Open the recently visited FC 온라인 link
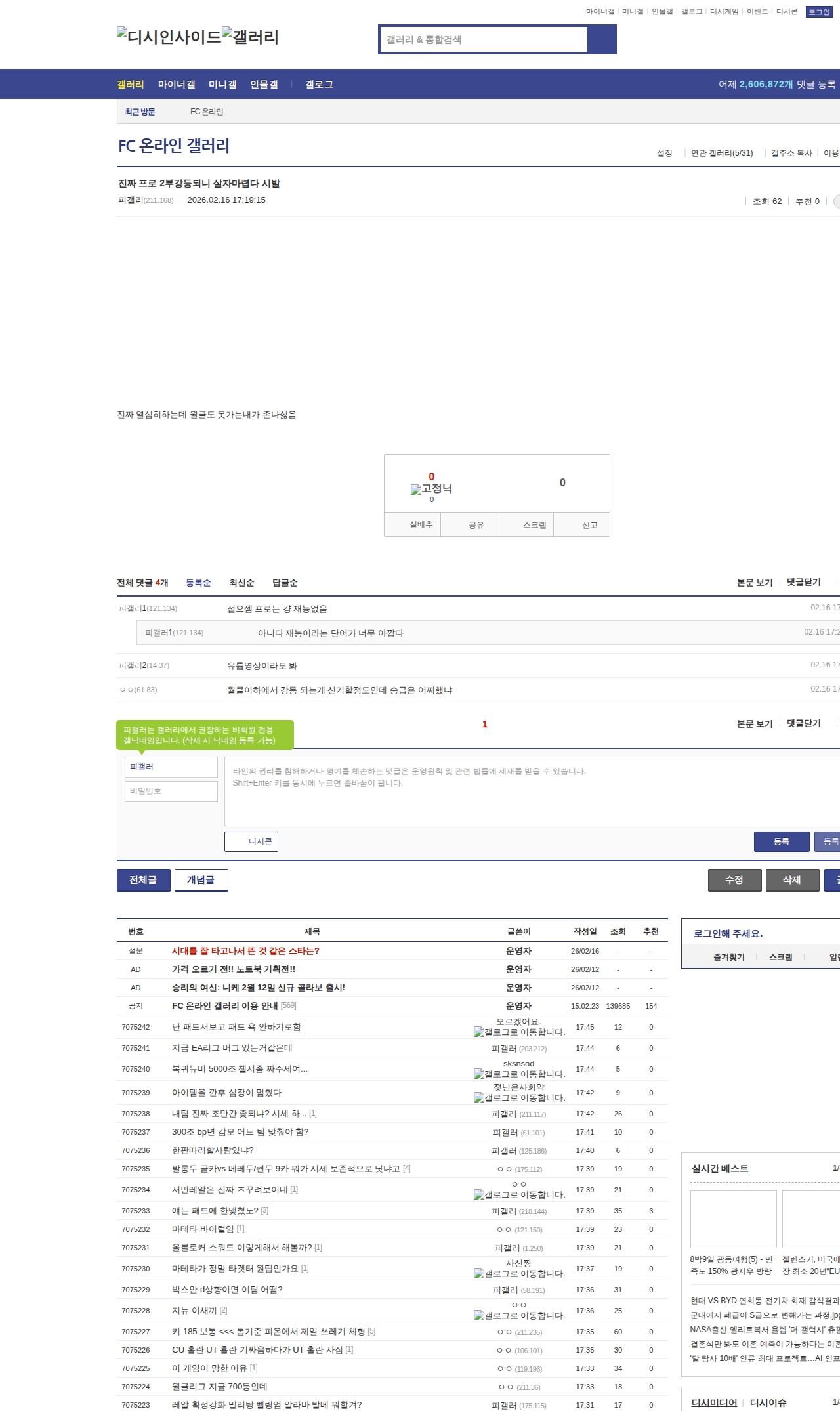Image resolution: width=840 pixels, height=1411 pixels. point(207,112)
